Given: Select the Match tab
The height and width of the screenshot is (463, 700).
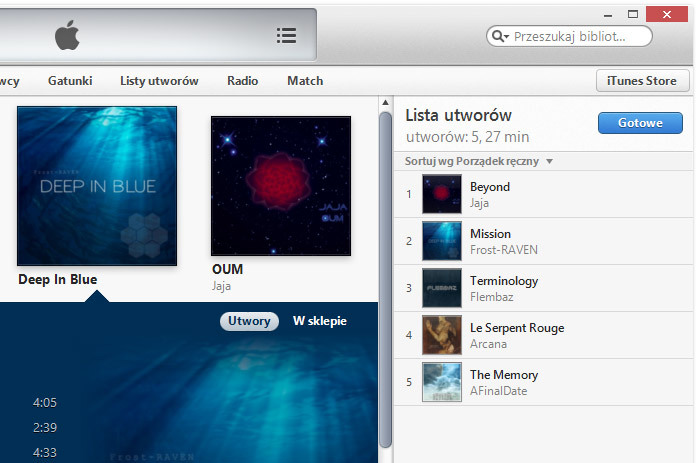Looking at the screenshot, I should [x=305, y=81].
